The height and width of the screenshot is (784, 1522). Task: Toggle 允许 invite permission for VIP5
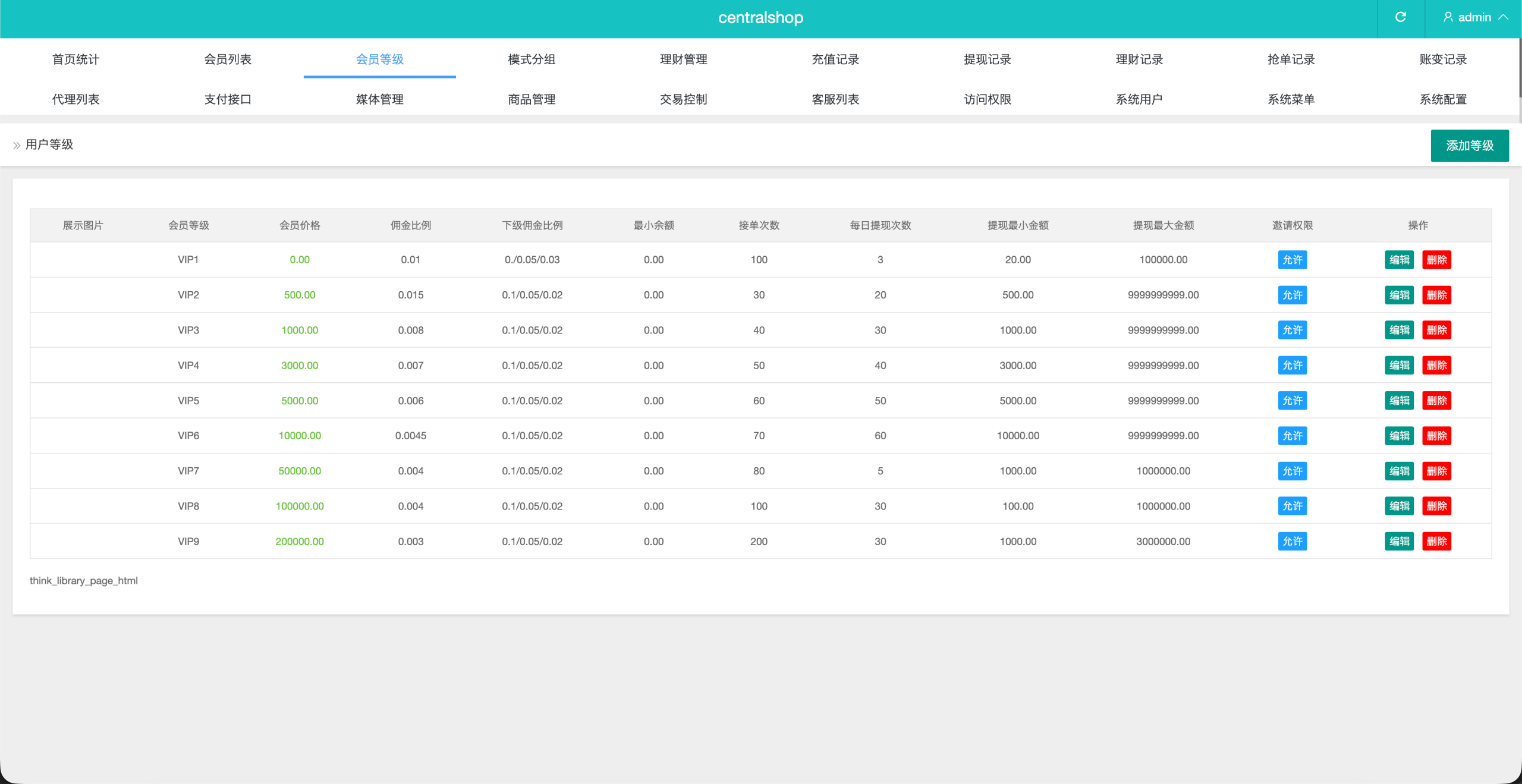1292,401
